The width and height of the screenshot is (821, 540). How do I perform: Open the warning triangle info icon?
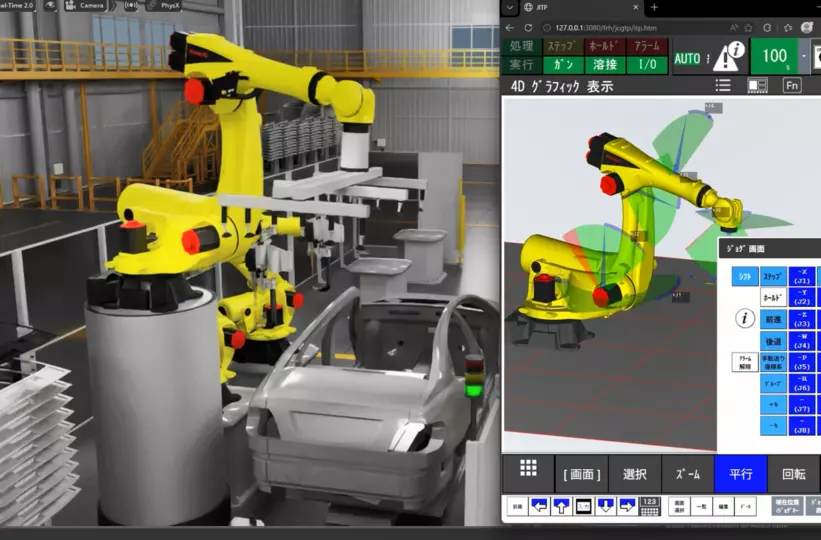tap(728, 56)
